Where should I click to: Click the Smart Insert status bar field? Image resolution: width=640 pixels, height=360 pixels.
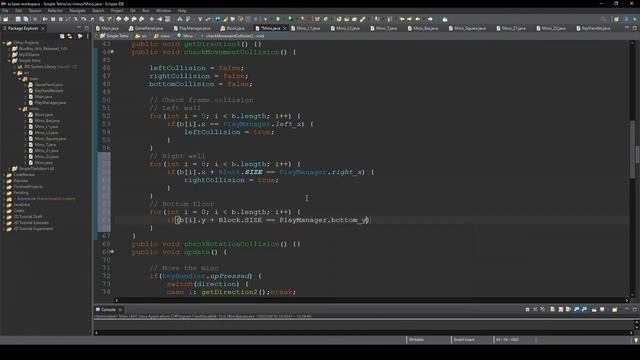464,340
